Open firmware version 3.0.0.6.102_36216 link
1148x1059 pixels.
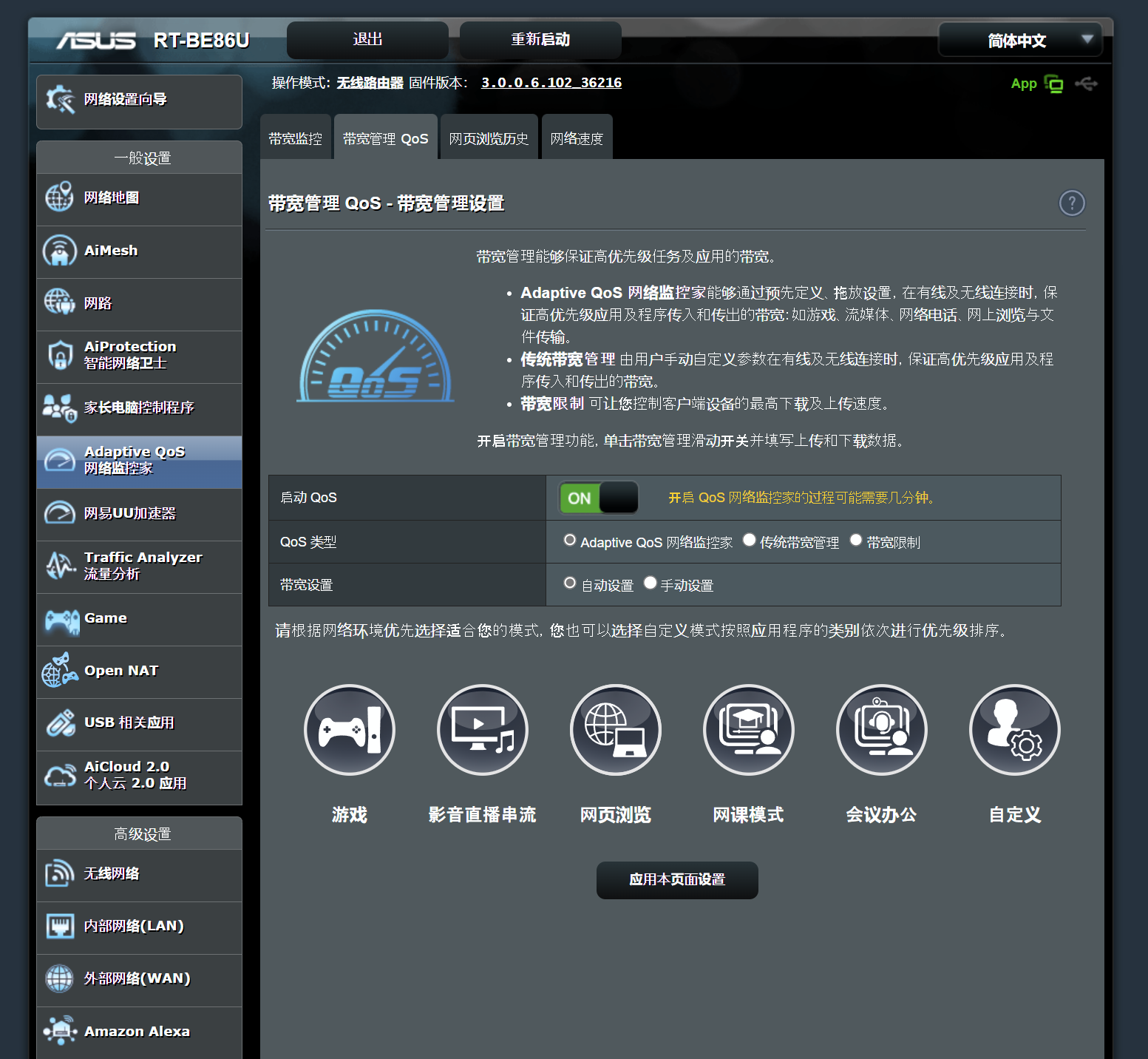point(551,83)
